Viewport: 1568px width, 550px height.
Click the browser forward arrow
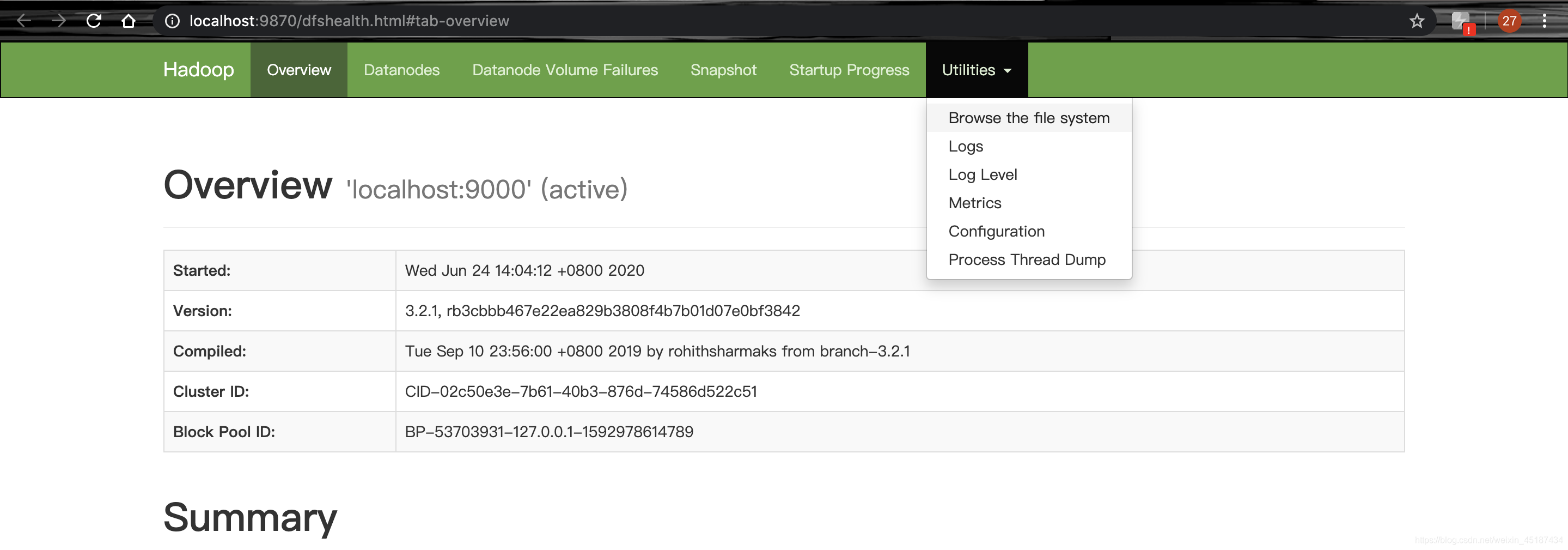(x=58, y=21)
